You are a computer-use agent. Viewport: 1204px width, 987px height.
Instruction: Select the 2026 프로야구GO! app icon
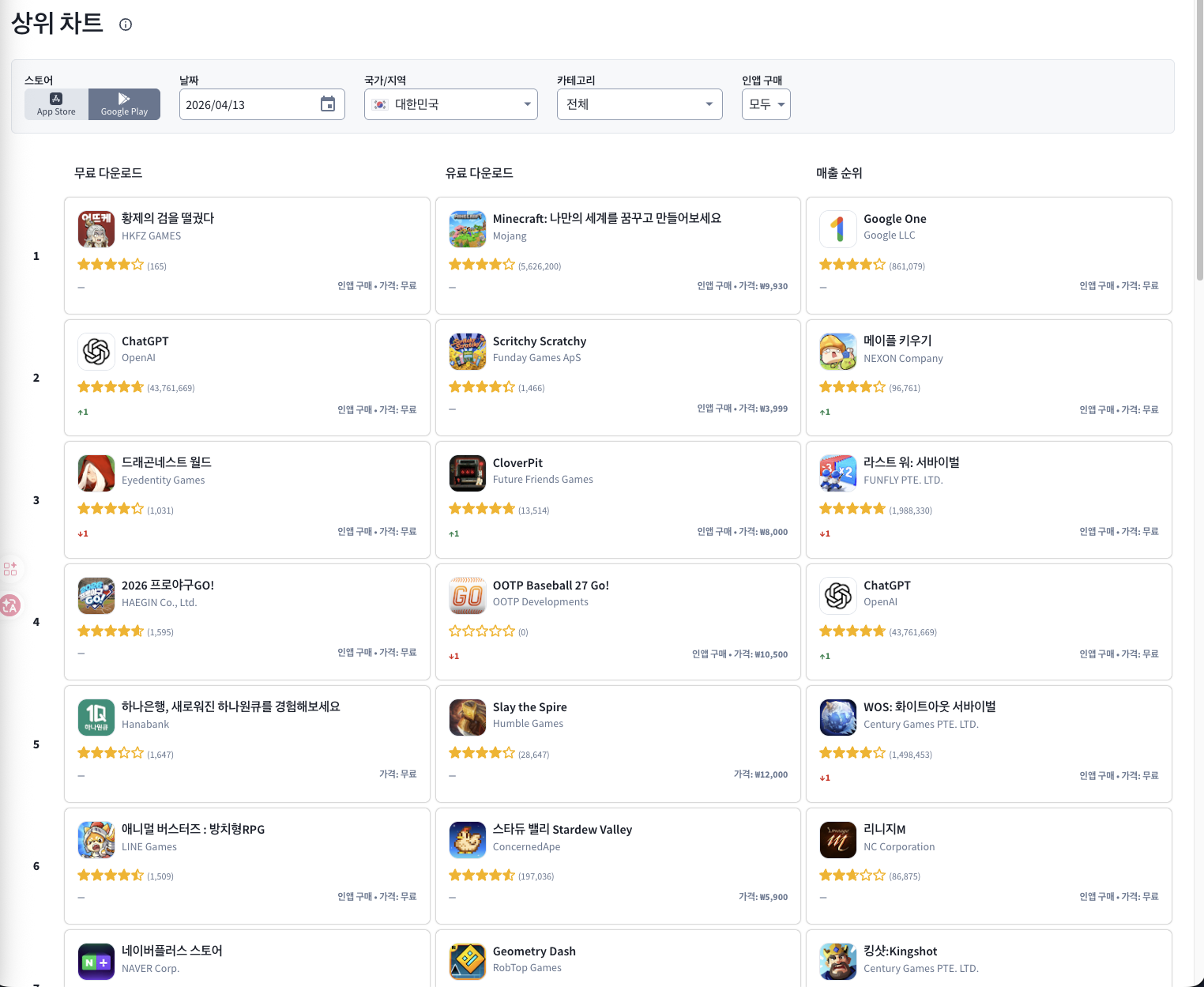(x=96, y=596)
